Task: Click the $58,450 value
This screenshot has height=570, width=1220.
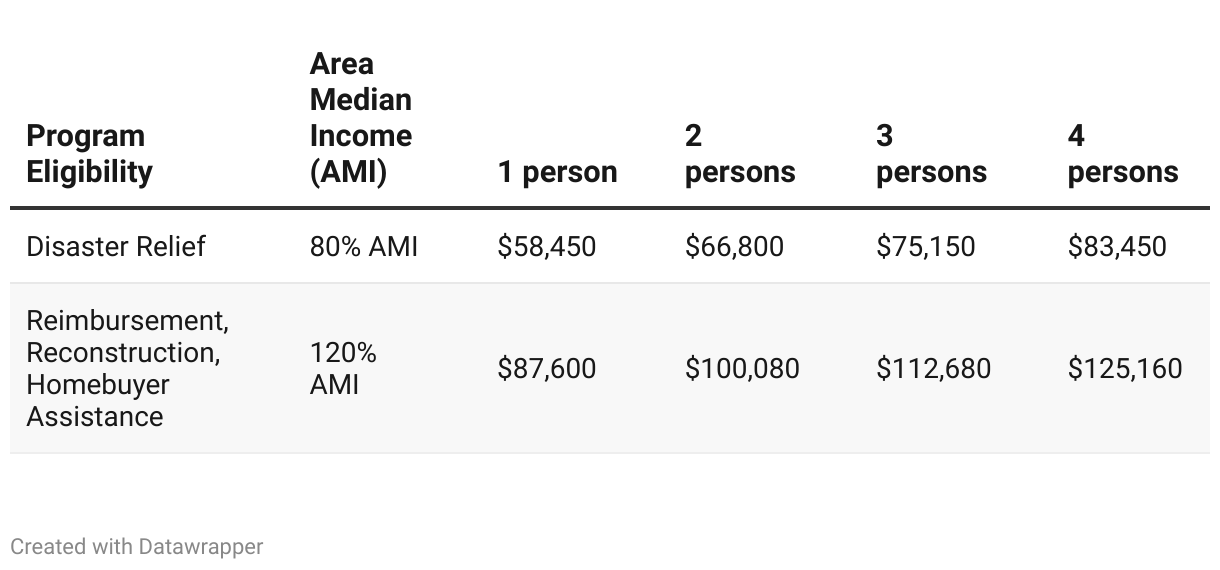Action: [x=546, y=246]
